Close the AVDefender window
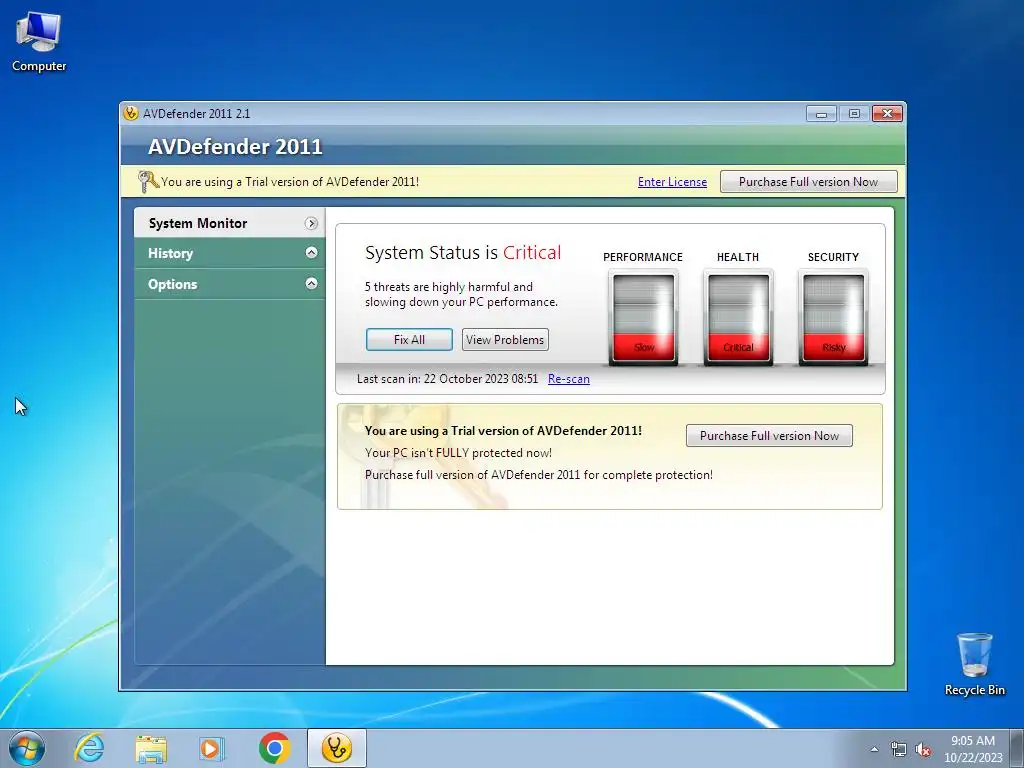The height and width of the screenshot is (768, 1024). click(888, 114)
